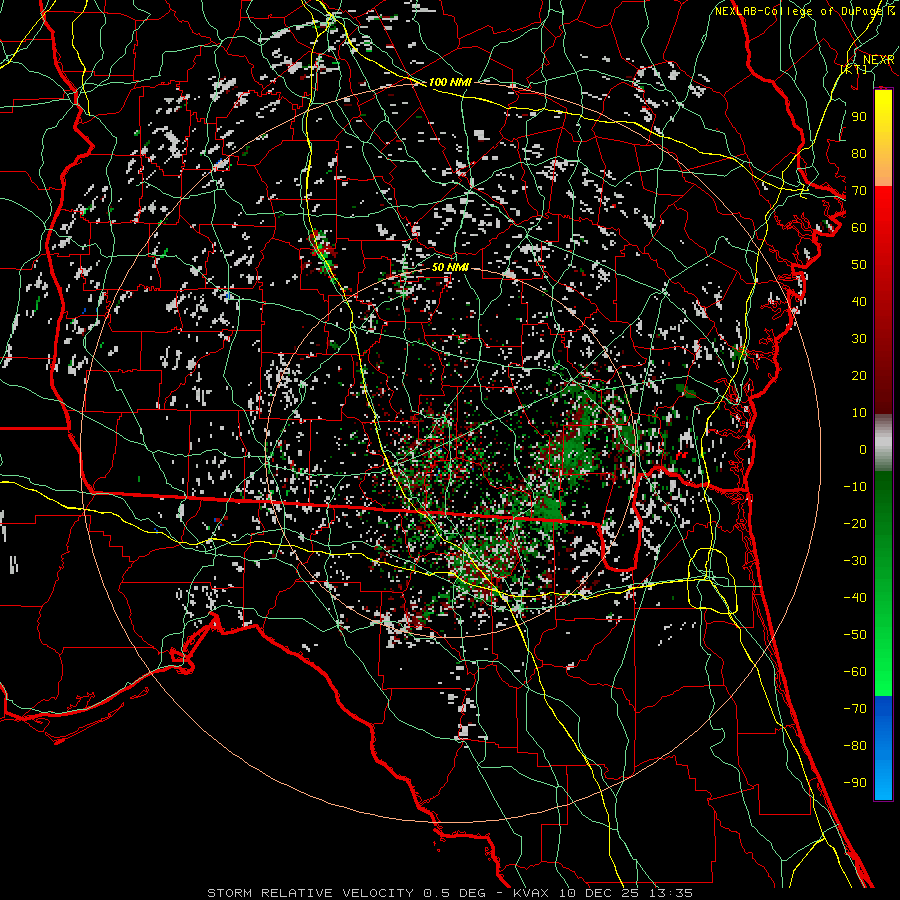This screenshot has width=900, height=900.
Task: Pick the gray zero-velocity band of the color bar
Action: click(883, 443)
